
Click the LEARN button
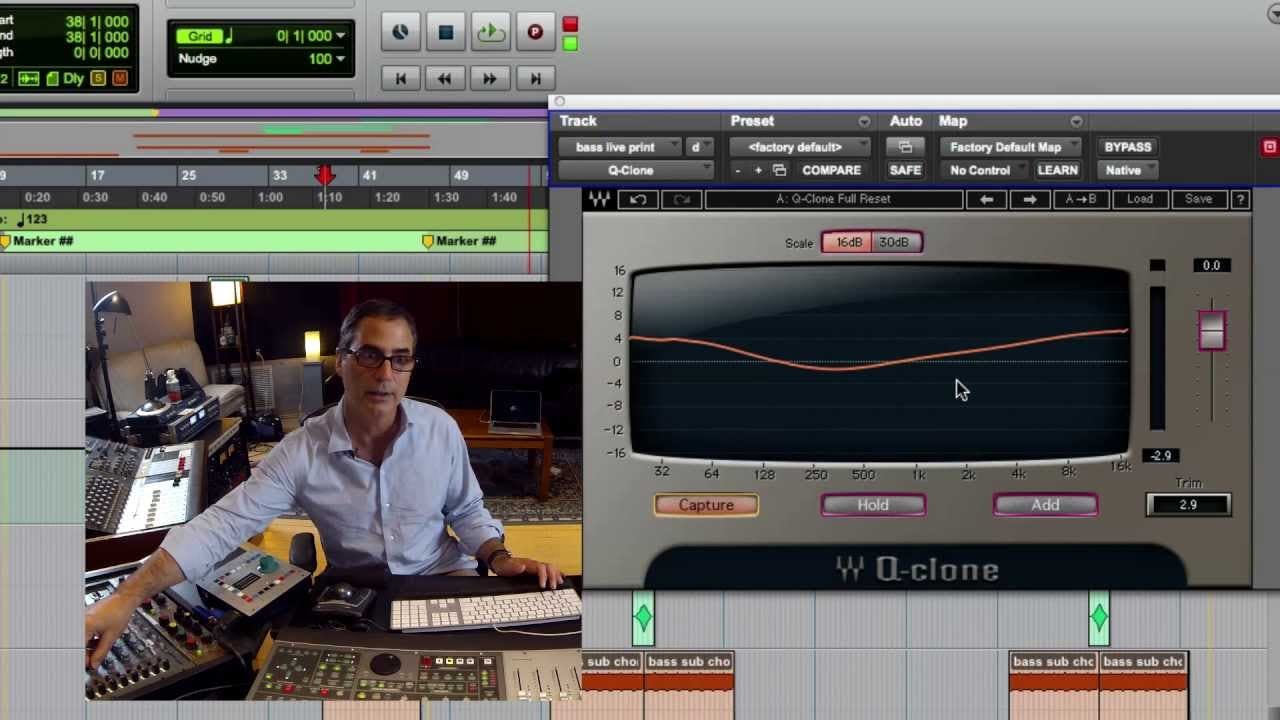click(1058, 170)
